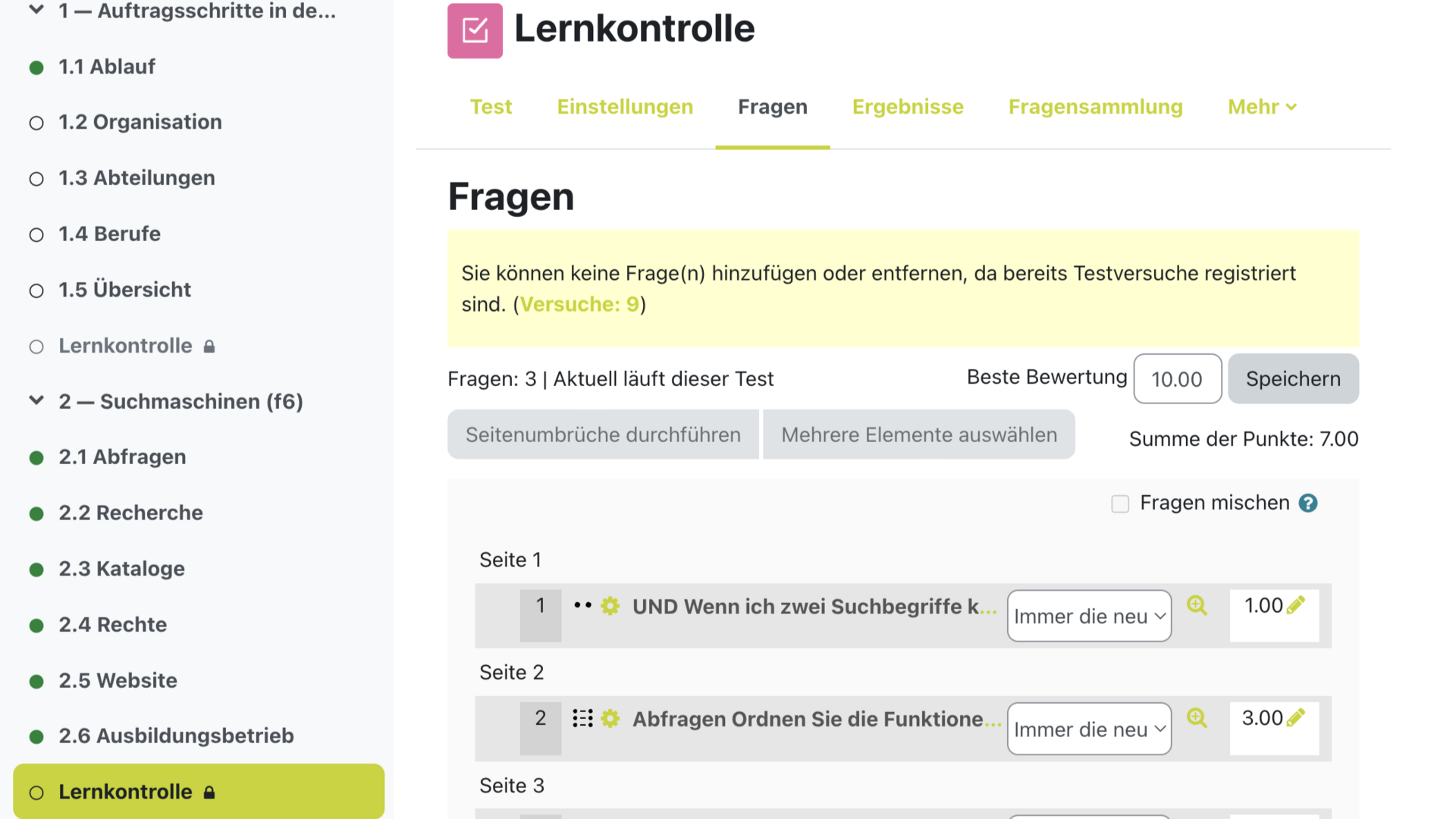Toggle completion circle for 1.2 Organisation
1456x819 pixels.
pos(36,123)
